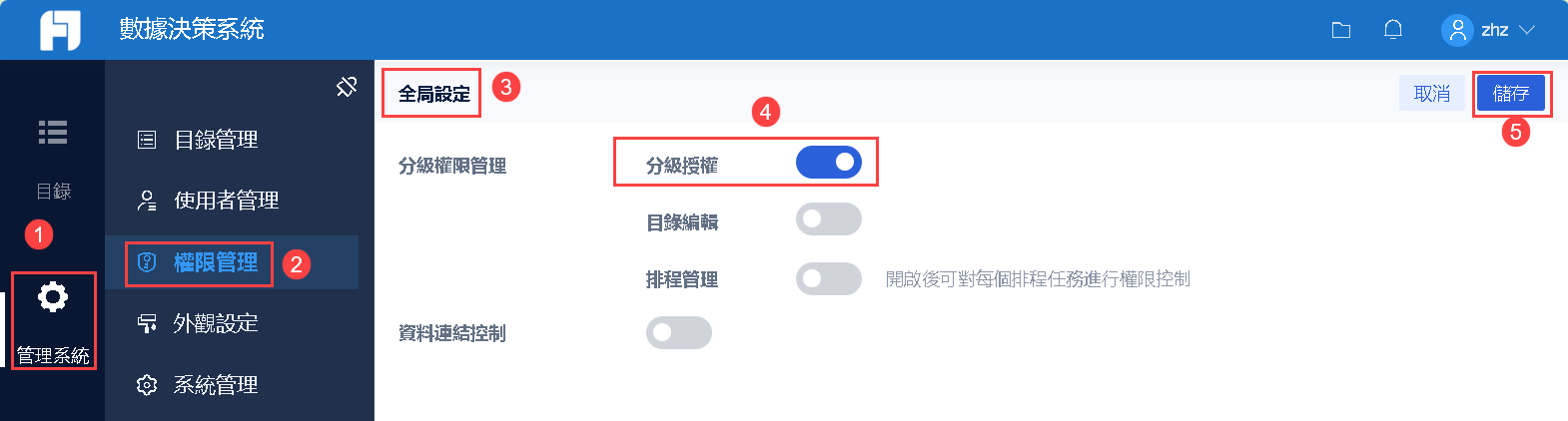The width and height of the screenshot is (1568, 421).
Task: Disable the 分級授權 toggle
Action: 828,162
